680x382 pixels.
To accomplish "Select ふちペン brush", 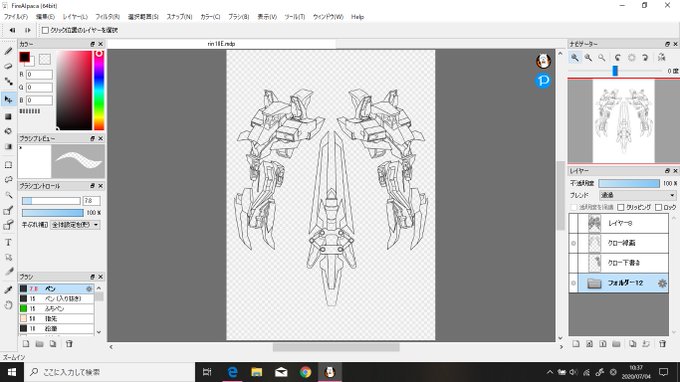I will [56, 309].
